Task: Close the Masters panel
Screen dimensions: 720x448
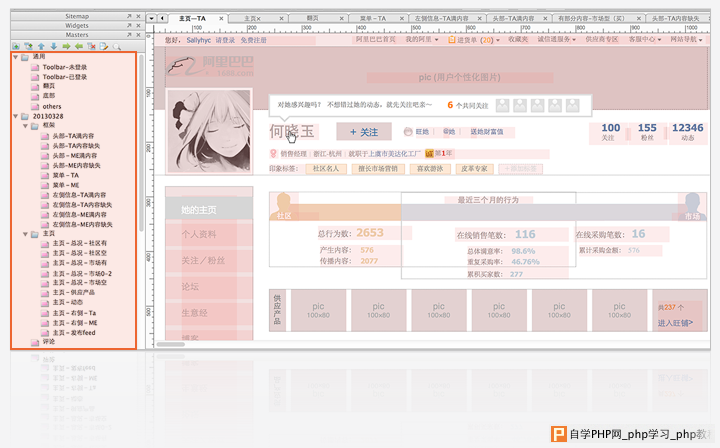Action: [x=138, y=34]
